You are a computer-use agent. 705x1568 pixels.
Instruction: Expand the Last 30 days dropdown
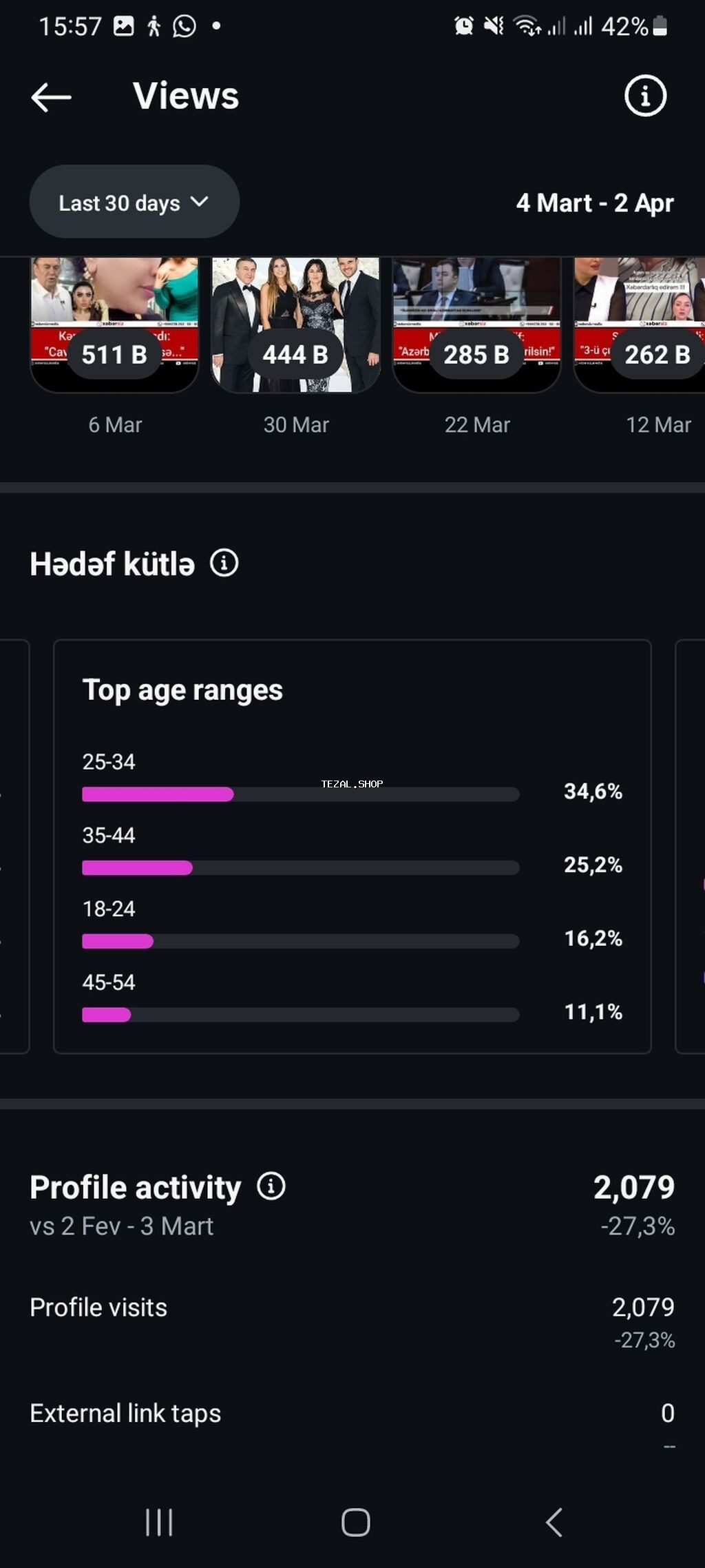tap(134, 203)
